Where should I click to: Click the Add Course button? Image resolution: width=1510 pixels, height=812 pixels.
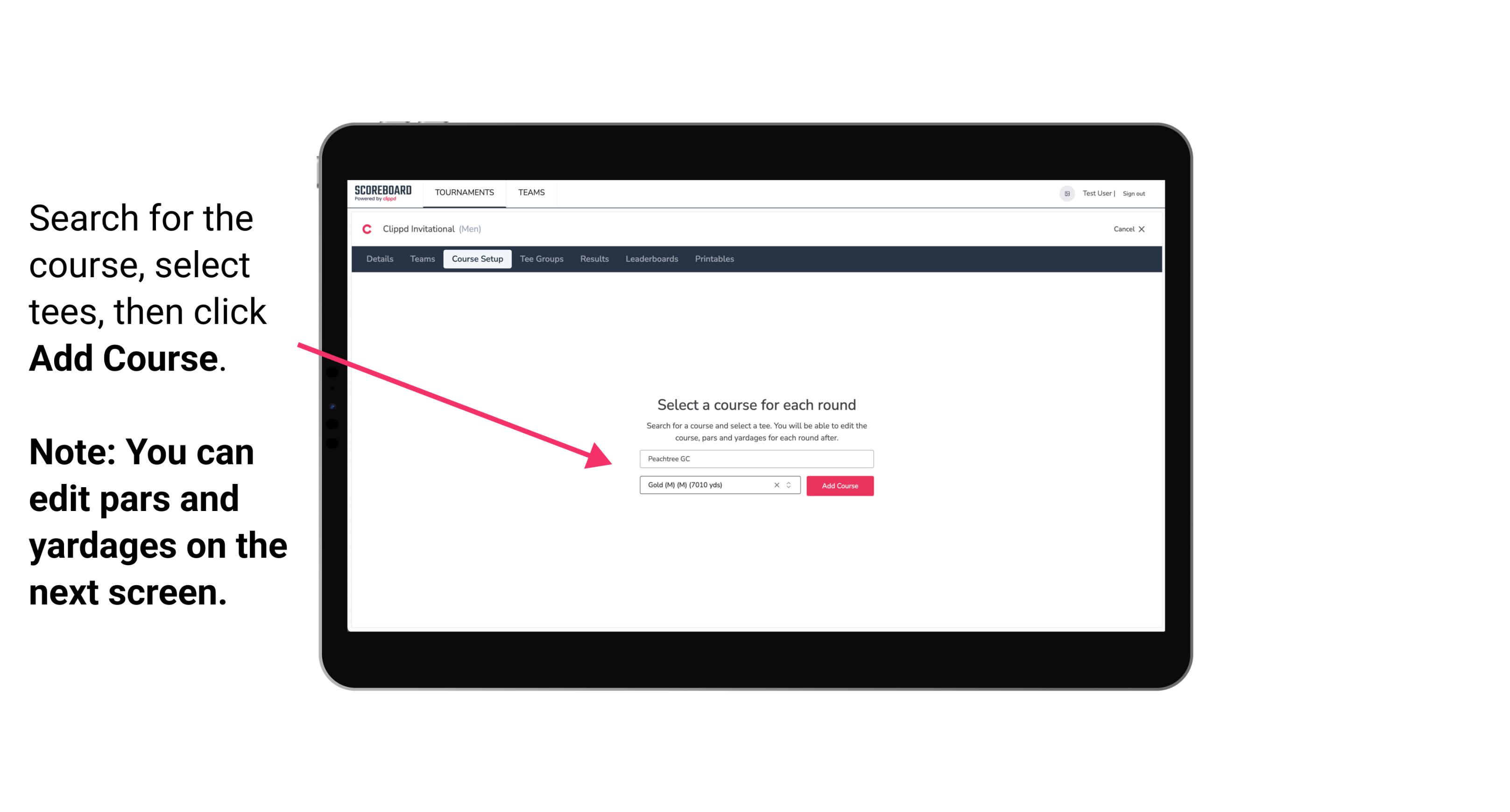pos(839,486)
